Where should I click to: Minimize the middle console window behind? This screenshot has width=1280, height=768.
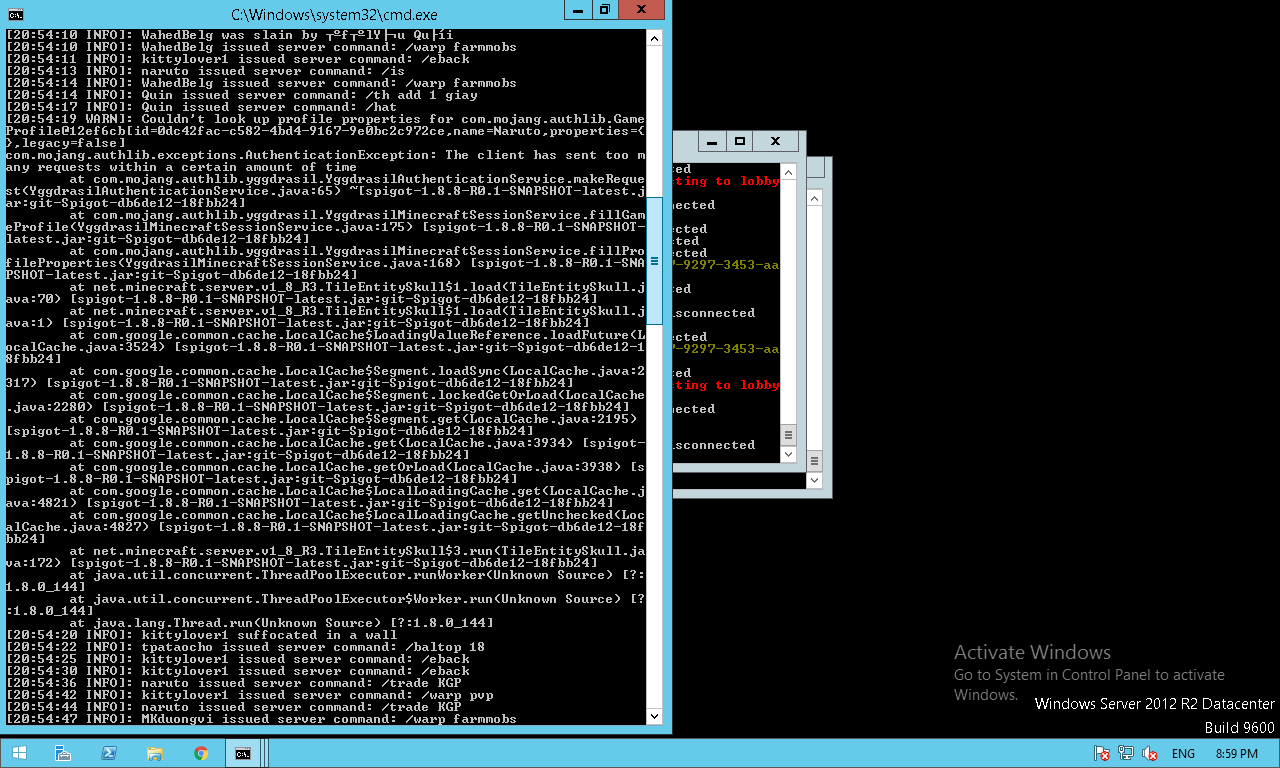coord(712,141)
